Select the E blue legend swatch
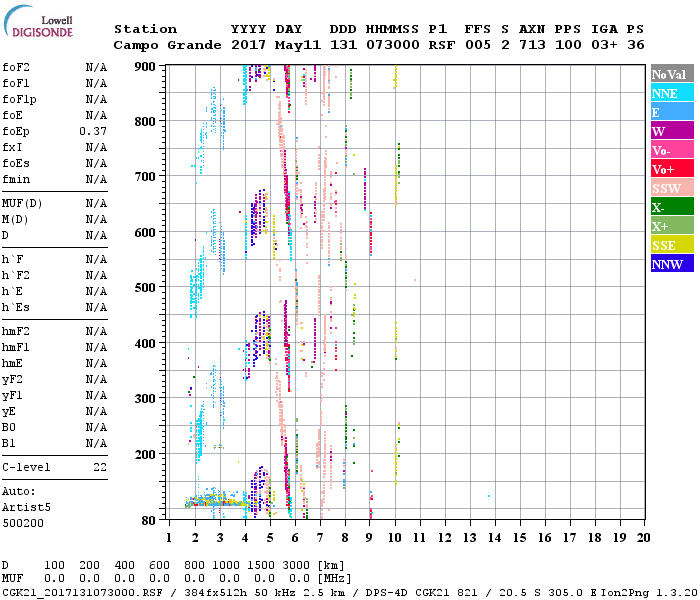 [672, 112]
